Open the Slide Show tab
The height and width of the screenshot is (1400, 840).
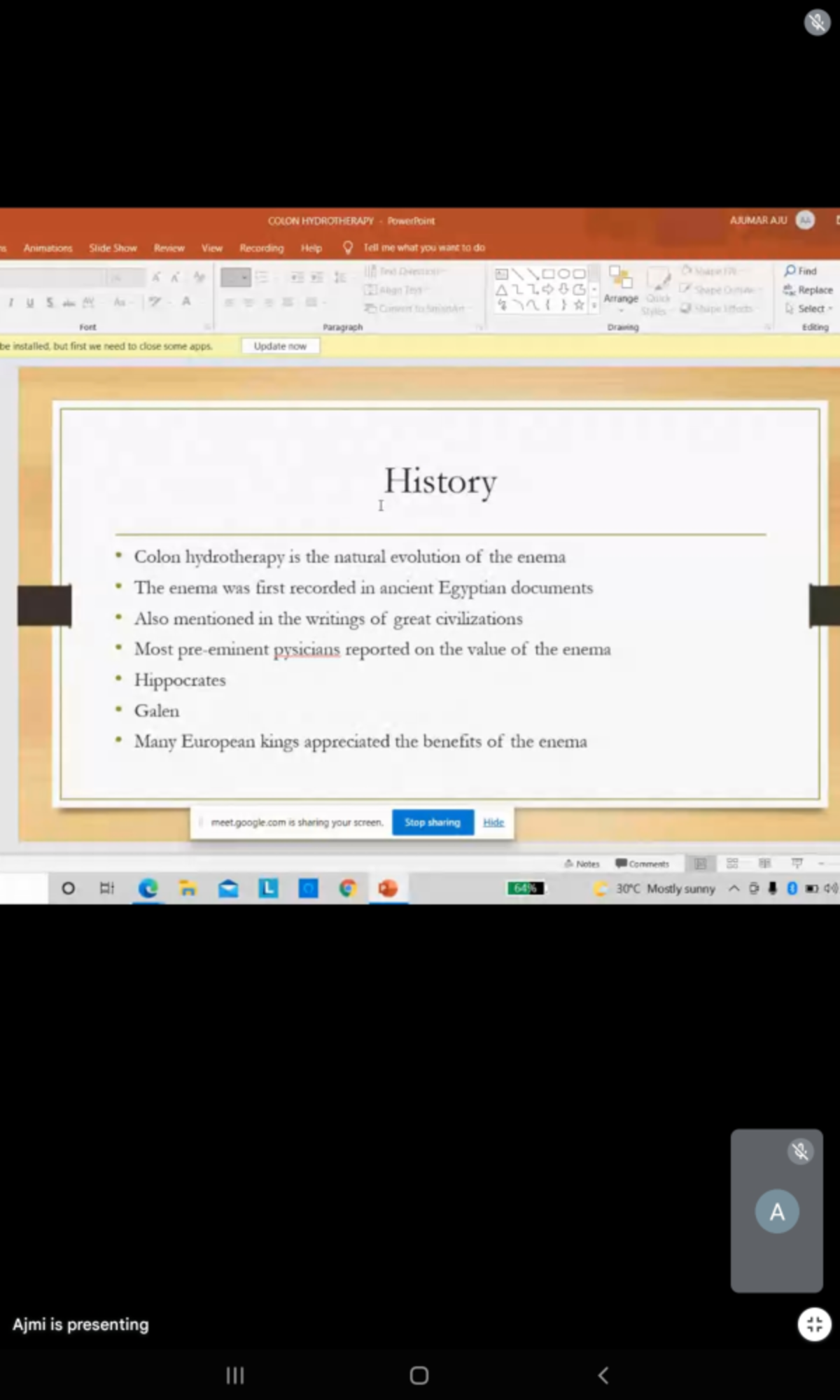tap(113, 248)
